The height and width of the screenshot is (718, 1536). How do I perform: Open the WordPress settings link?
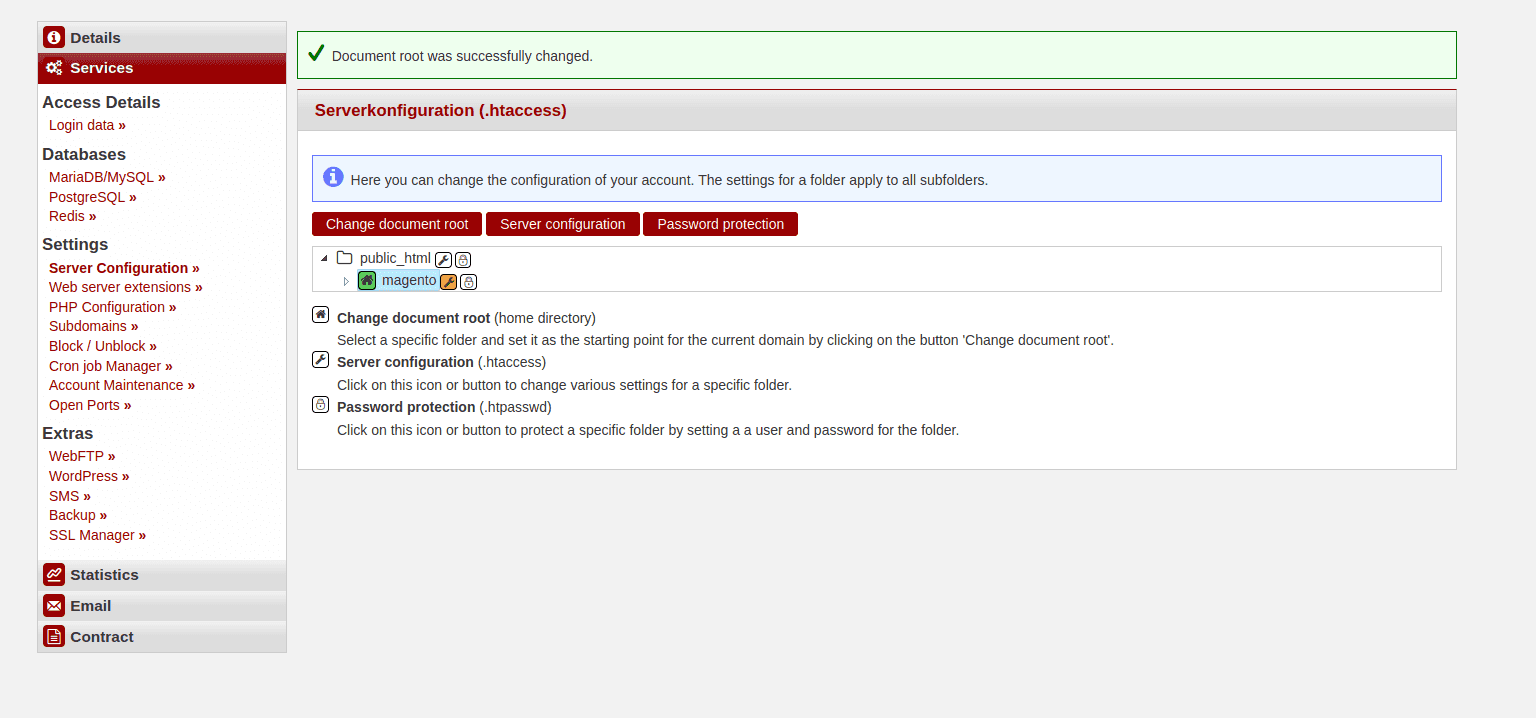click(x=88, y=476)
